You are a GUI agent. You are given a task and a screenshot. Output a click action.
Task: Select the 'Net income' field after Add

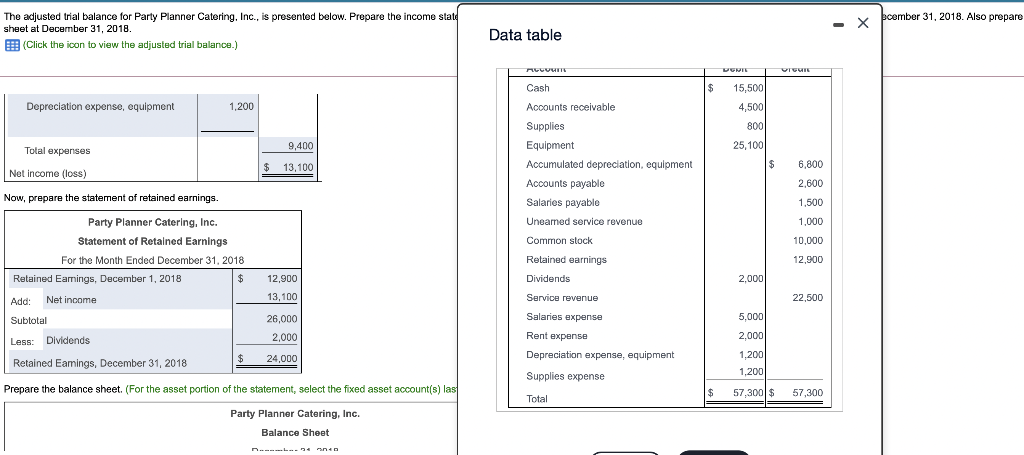137,300
